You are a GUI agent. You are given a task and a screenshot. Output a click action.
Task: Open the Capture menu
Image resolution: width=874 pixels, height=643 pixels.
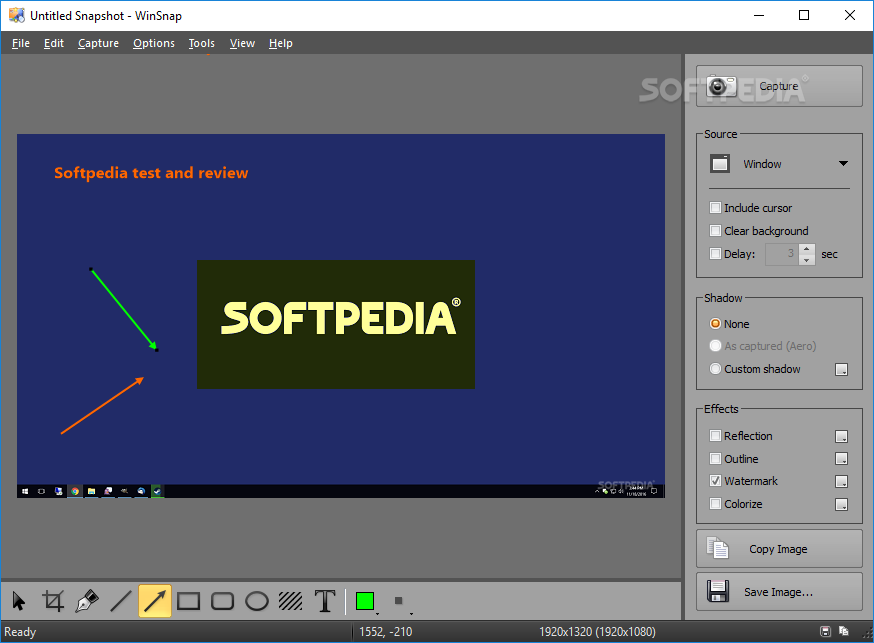tap(98, 43)
